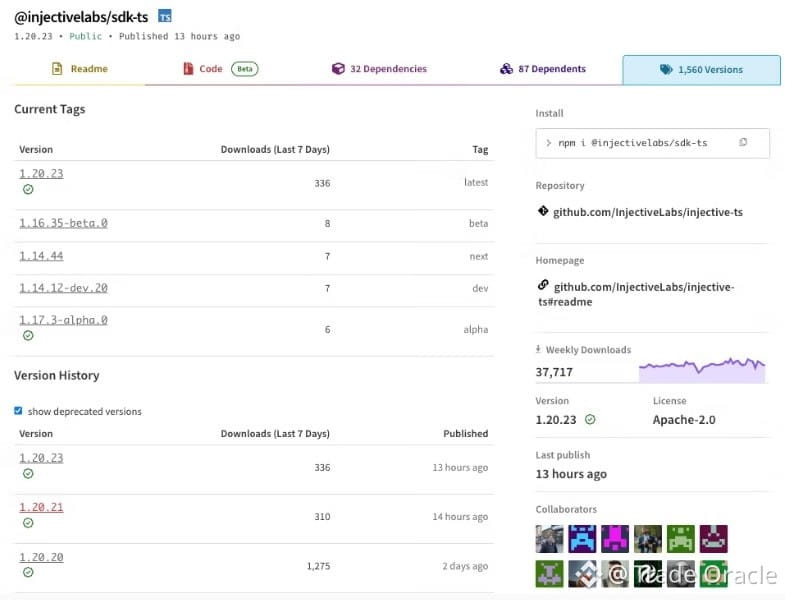Open the Readme tab
785x600 pixels.
80,69
